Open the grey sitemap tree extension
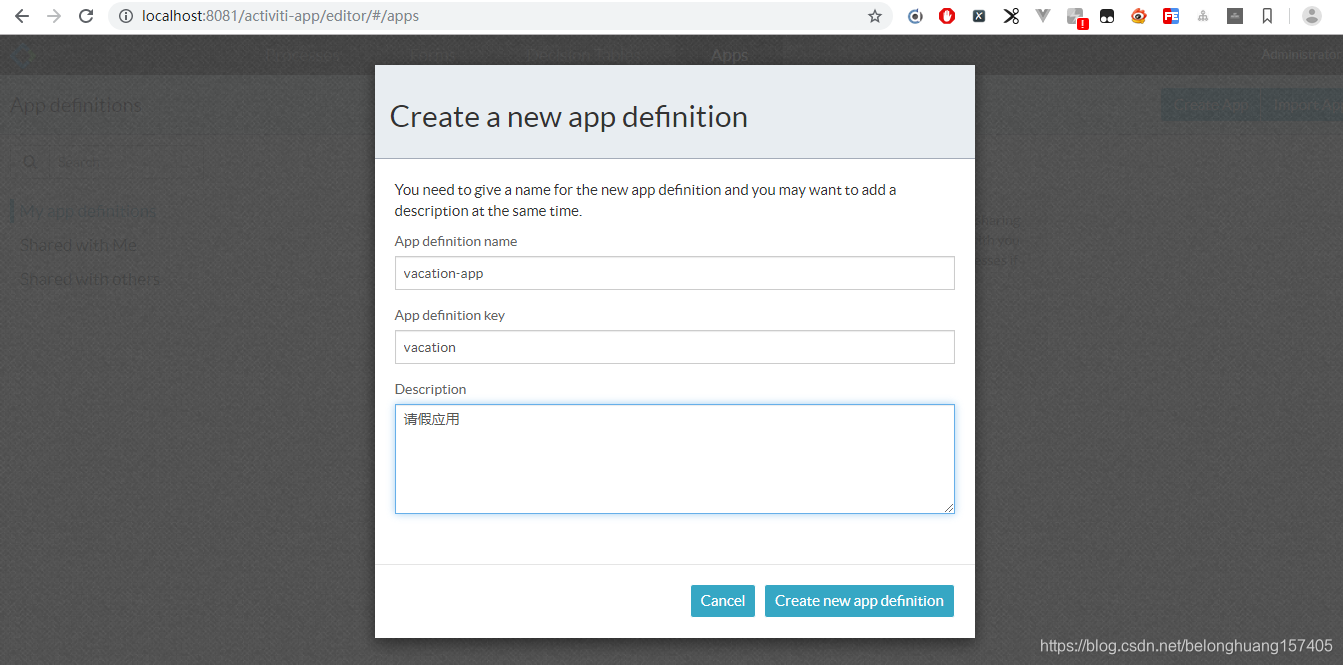 click(1203, 16)
